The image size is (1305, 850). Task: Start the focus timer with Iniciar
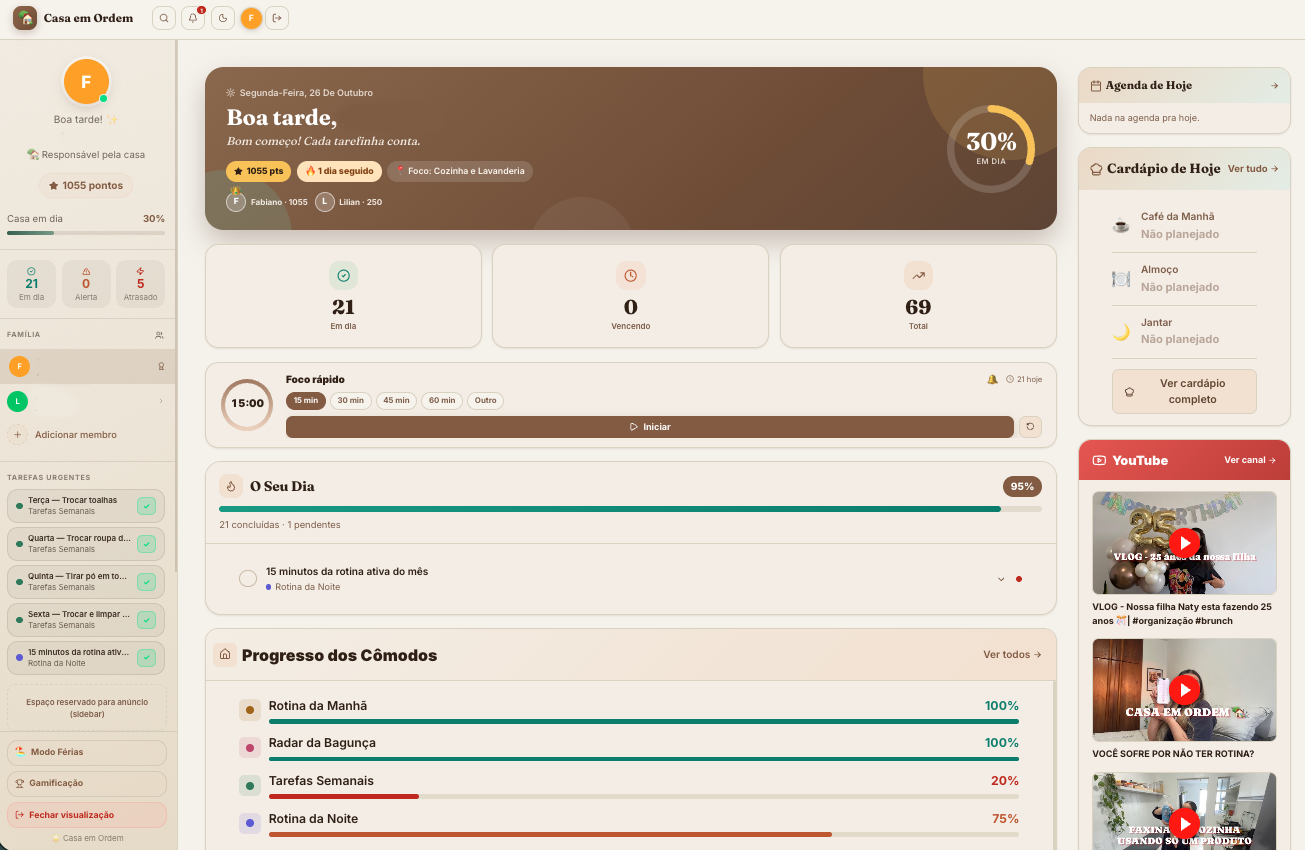tap(650, 427)
